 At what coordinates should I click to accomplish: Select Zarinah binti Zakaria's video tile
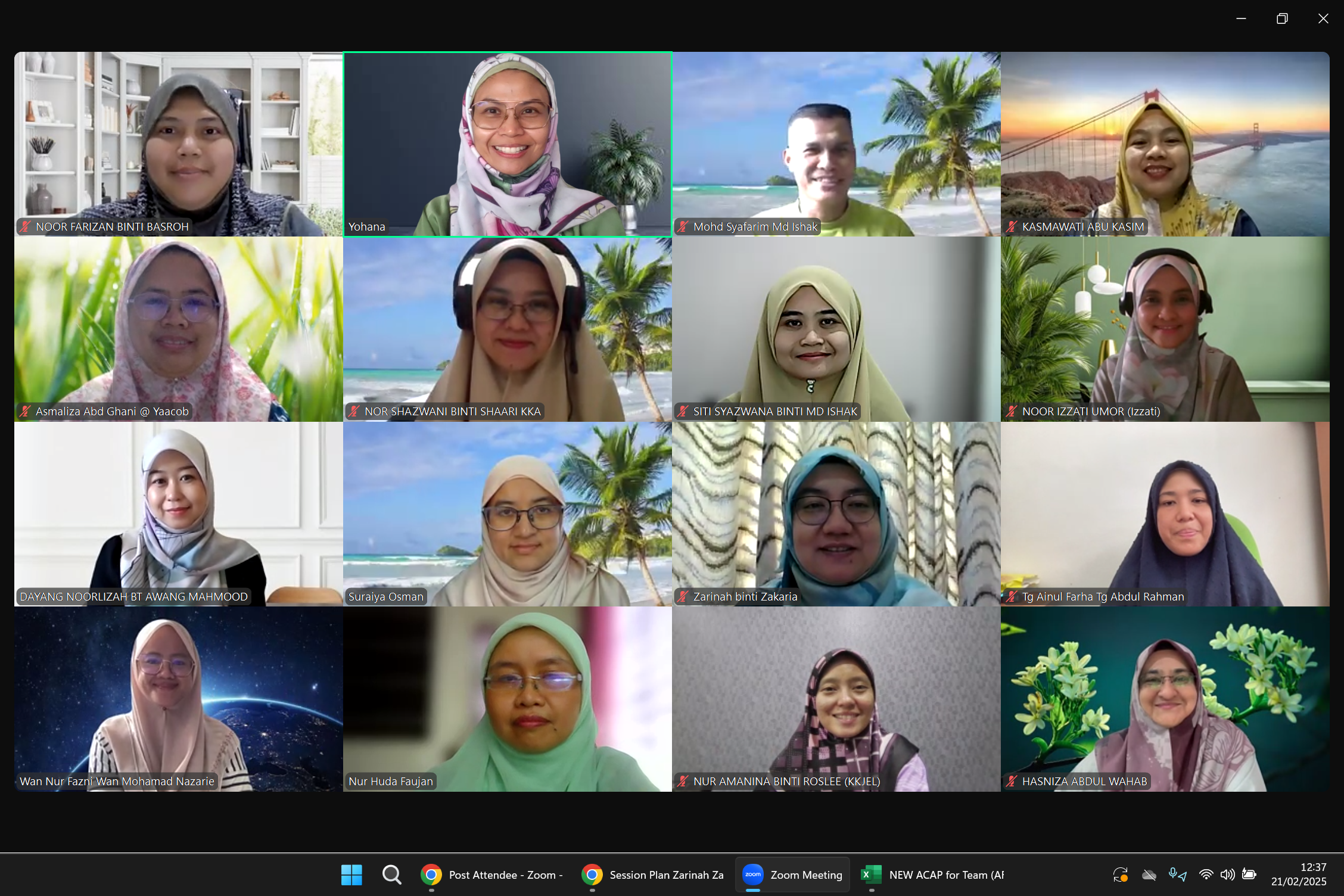[x=836, y=514]
